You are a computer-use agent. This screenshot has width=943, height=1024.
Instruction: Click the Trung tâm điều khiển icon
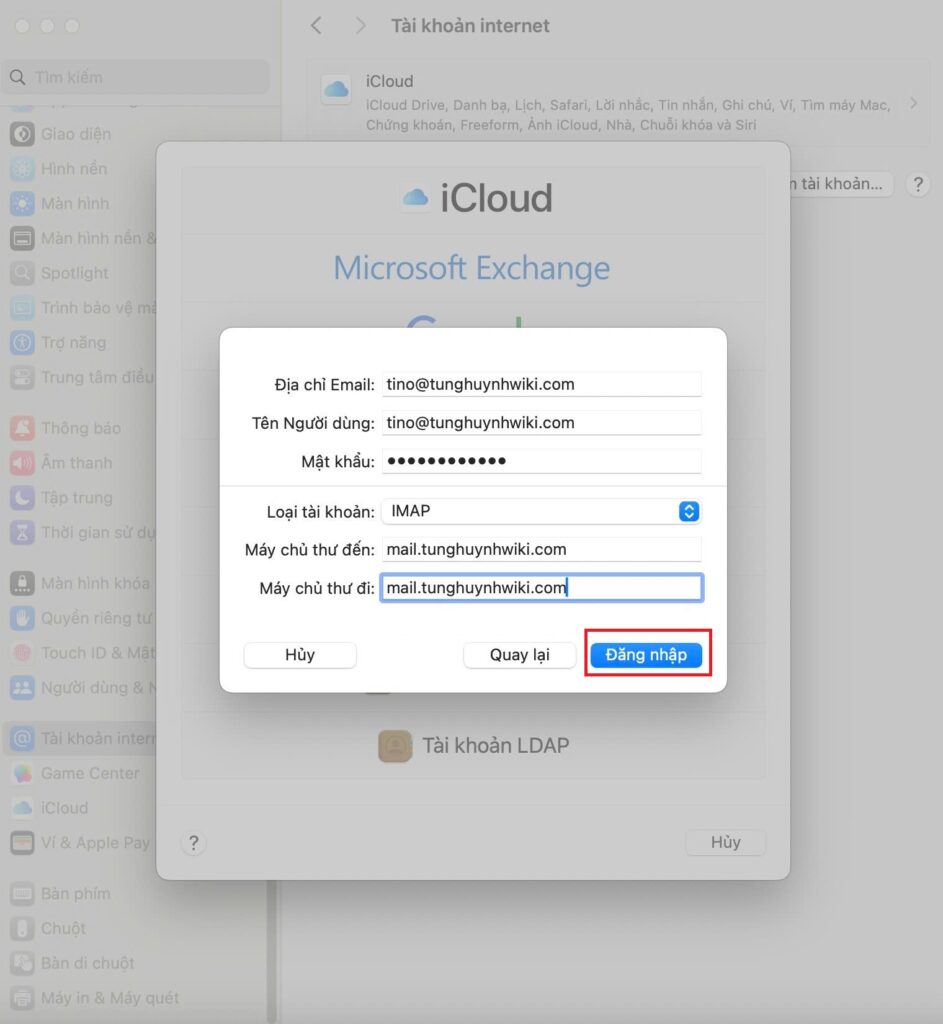pos(22,377)
